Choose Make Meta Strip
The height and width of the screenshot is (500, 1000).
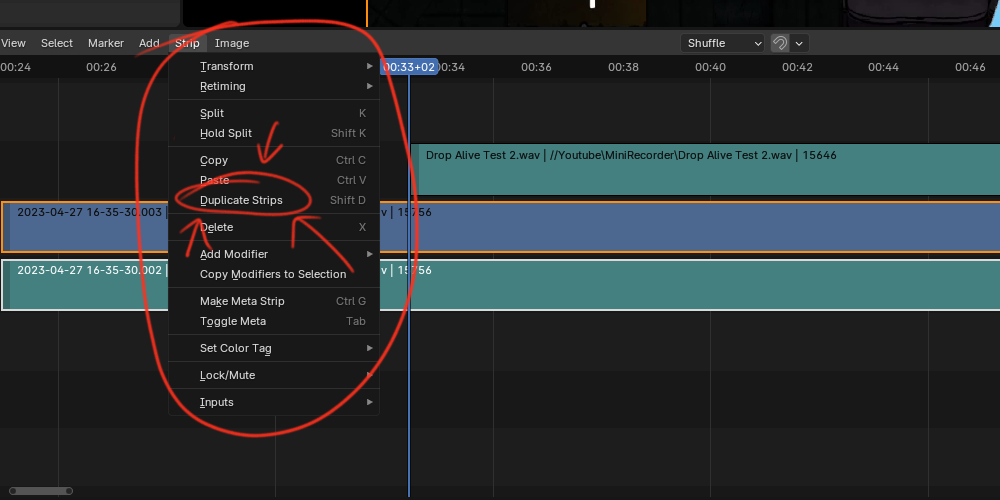point(274,301)
